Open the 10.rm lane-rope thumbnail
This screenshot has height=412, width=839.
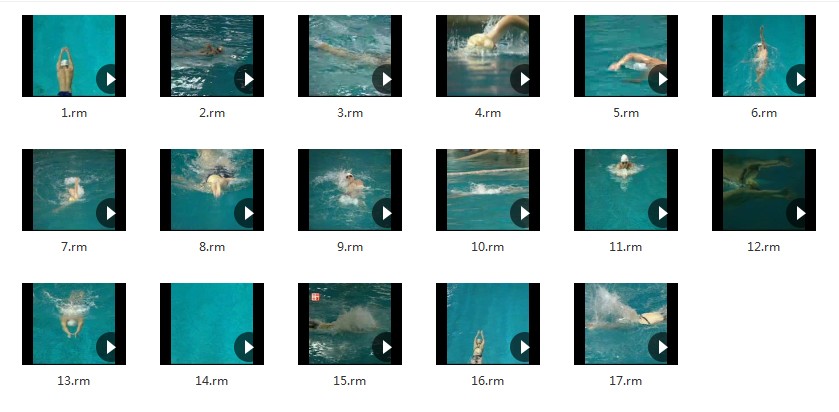pos(488,190)
